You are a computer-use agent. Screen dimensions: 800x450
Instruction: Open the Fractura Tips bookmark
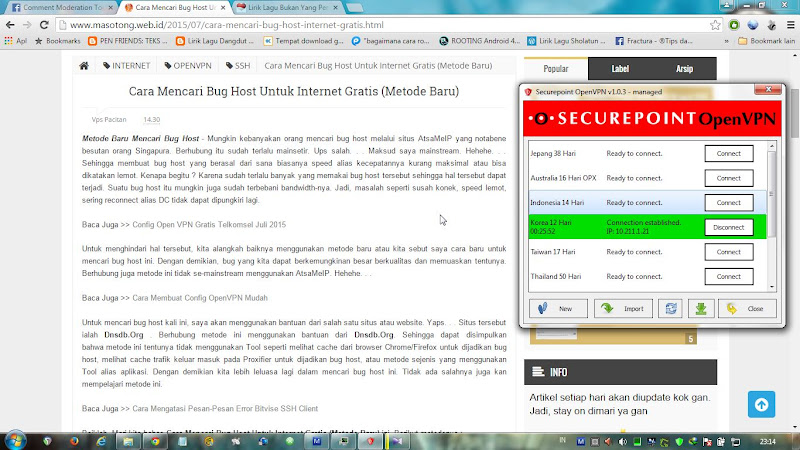tap(654, 41)
